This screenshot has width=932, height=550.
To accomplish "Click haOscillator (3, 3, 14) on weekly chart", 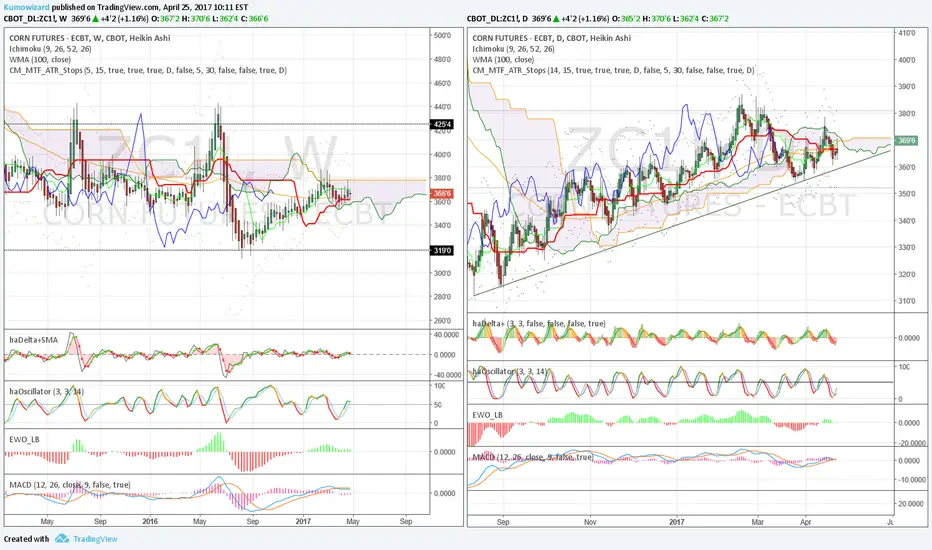I will tap(46, 392).
